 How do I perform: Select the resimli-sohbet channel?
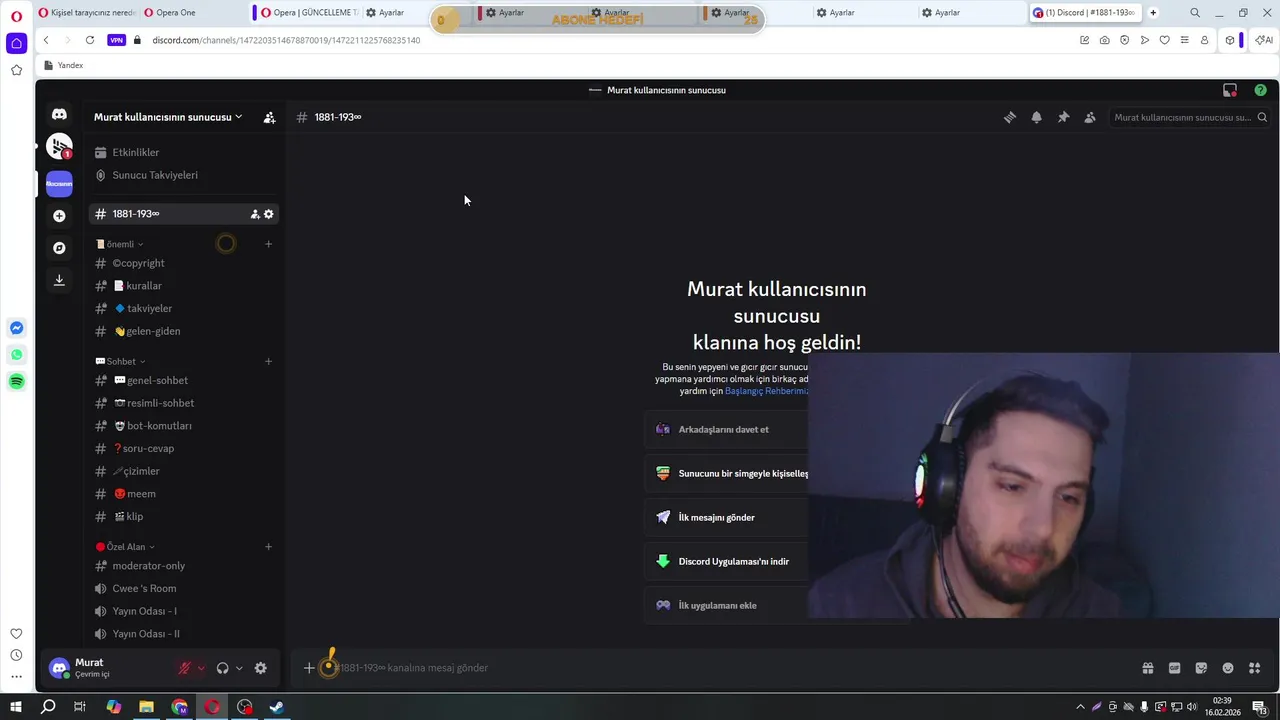[x=183, y=403]
